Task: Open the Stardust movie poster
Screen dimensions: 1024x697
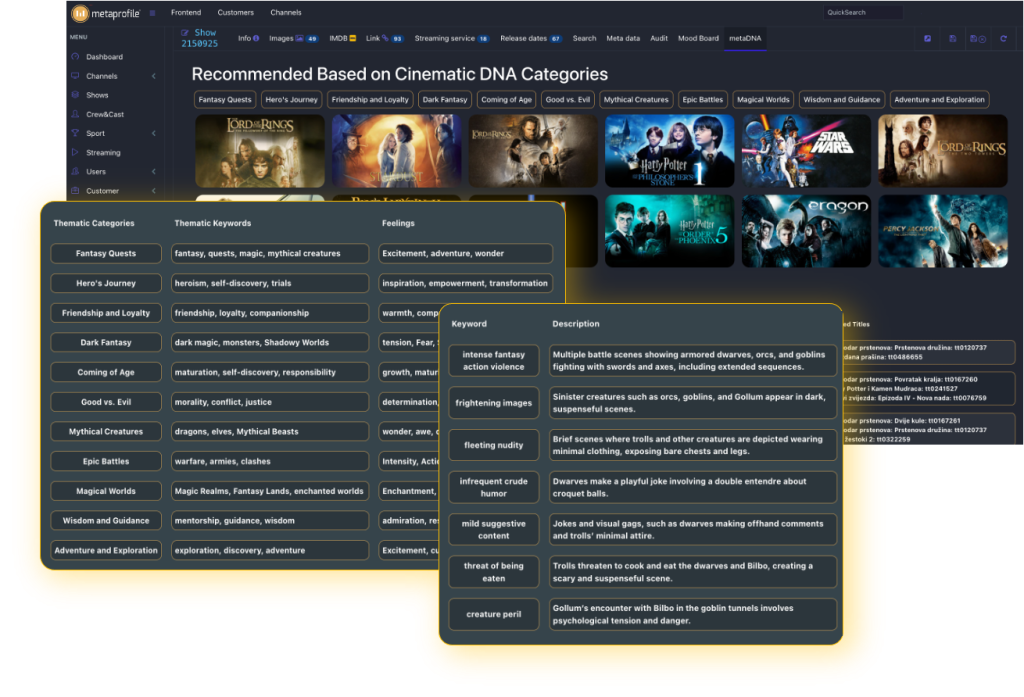Action: point(396,152)
